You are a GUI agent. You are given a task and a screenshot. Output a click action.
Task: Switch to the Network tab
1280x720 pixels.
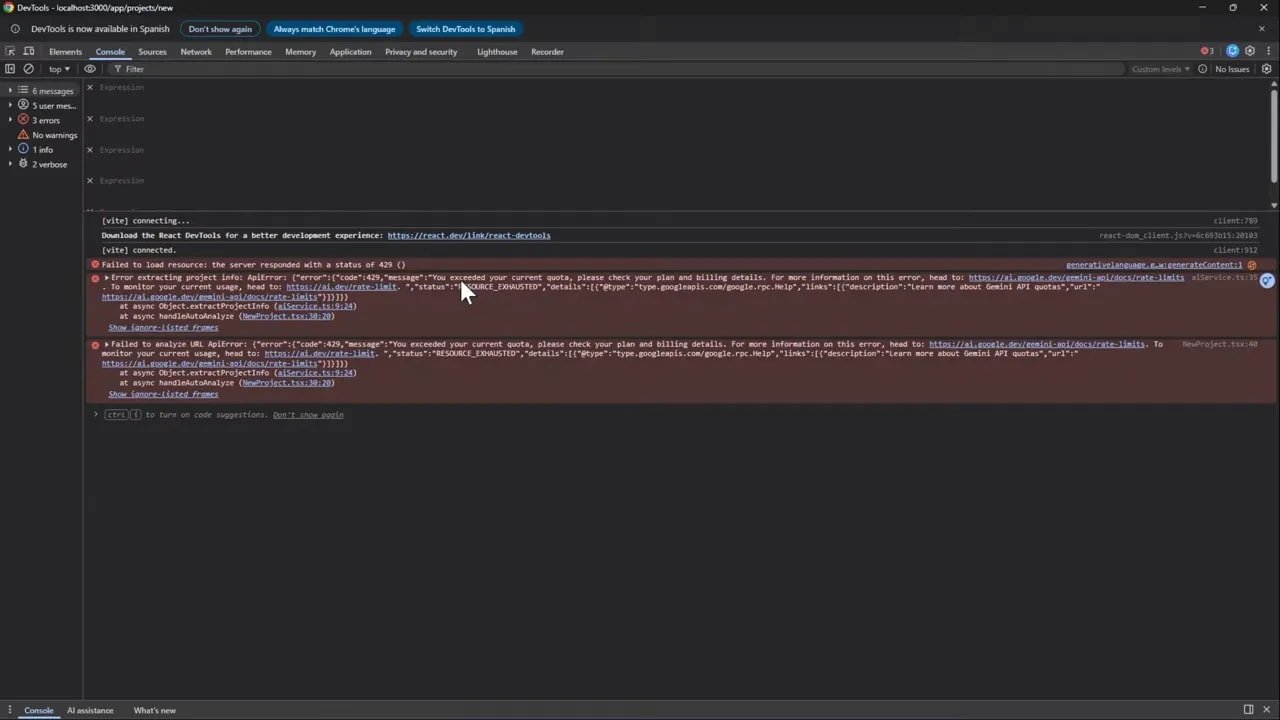click(196, 51)
